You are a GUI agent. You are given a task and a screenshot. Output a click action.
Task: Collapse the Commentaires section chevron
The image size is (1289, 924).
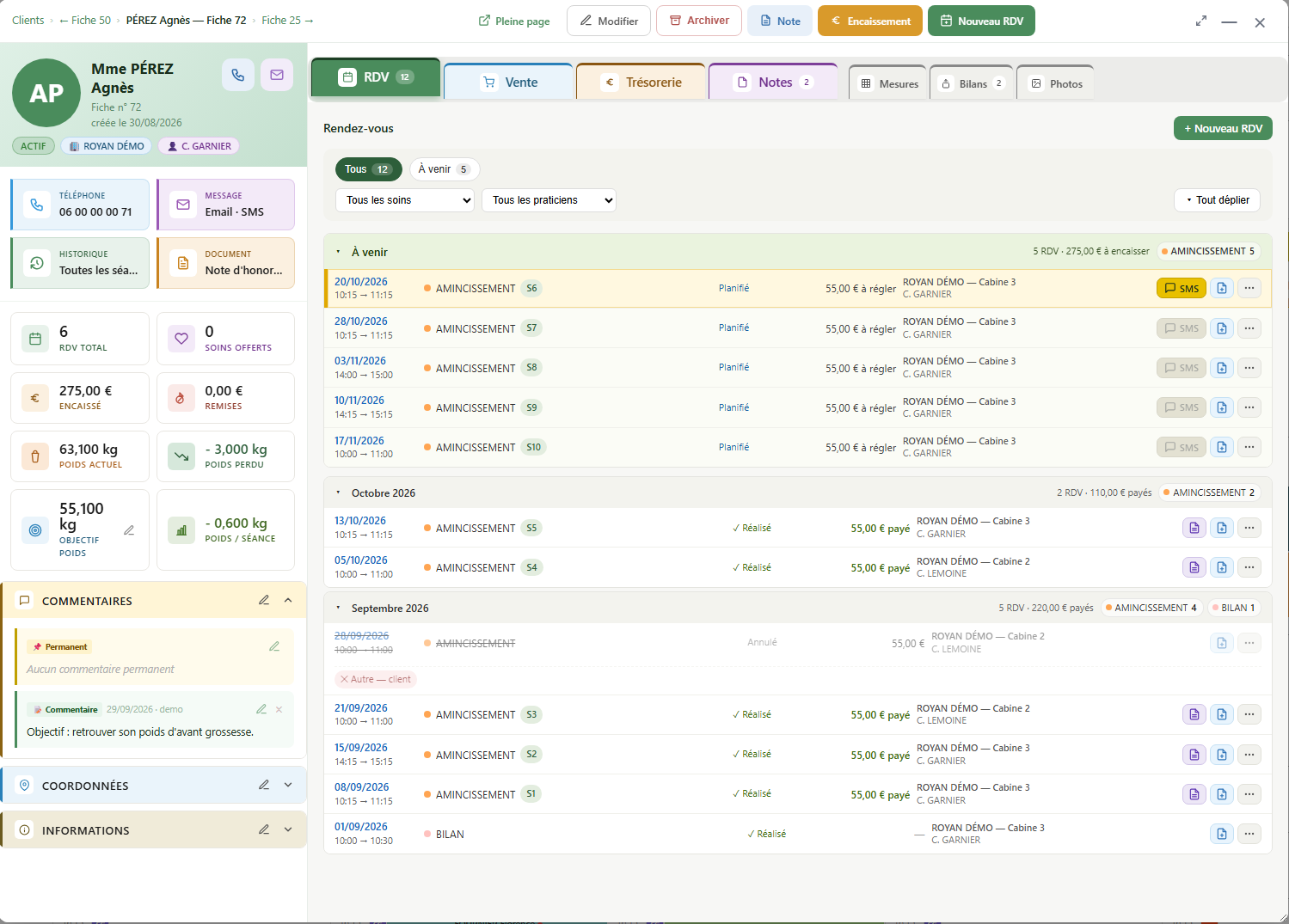[288, 600]
